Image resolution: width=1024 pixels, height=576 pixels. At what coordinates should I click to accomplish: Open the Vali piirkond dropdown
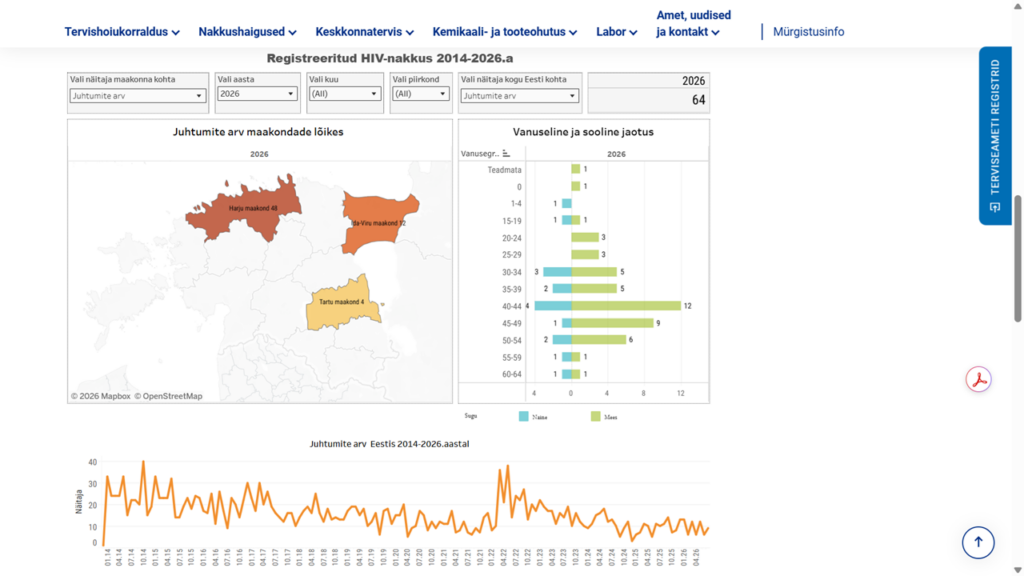[421, 93]
